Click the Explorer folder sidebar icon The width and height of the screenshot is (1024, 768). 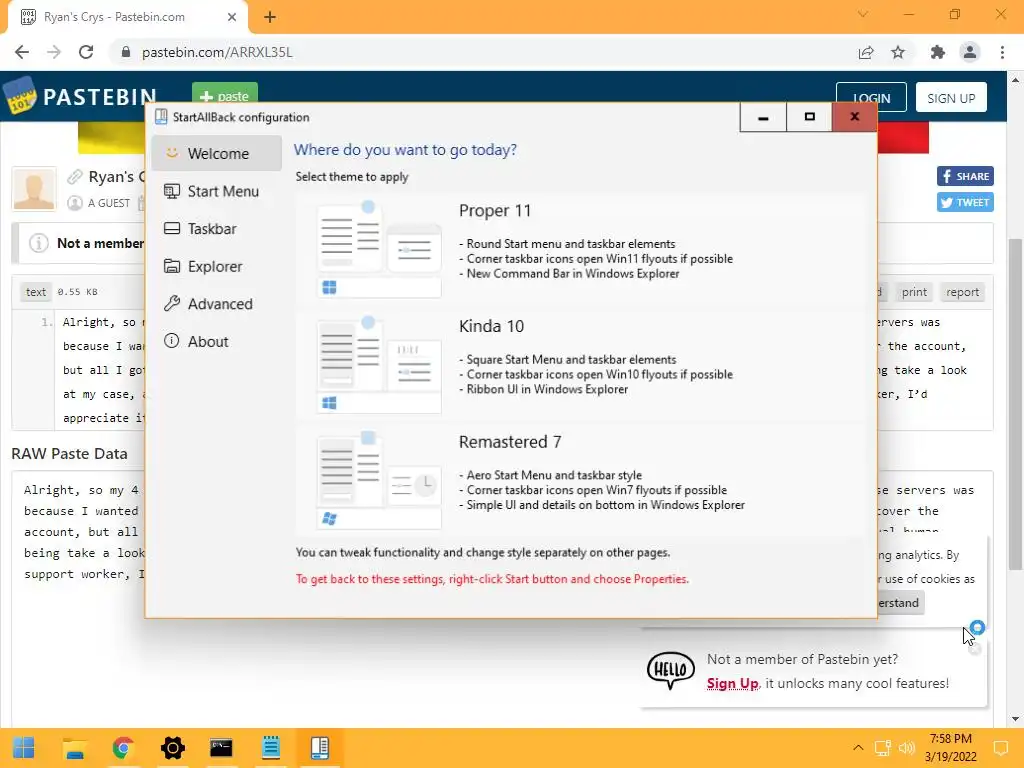[172, 266]
